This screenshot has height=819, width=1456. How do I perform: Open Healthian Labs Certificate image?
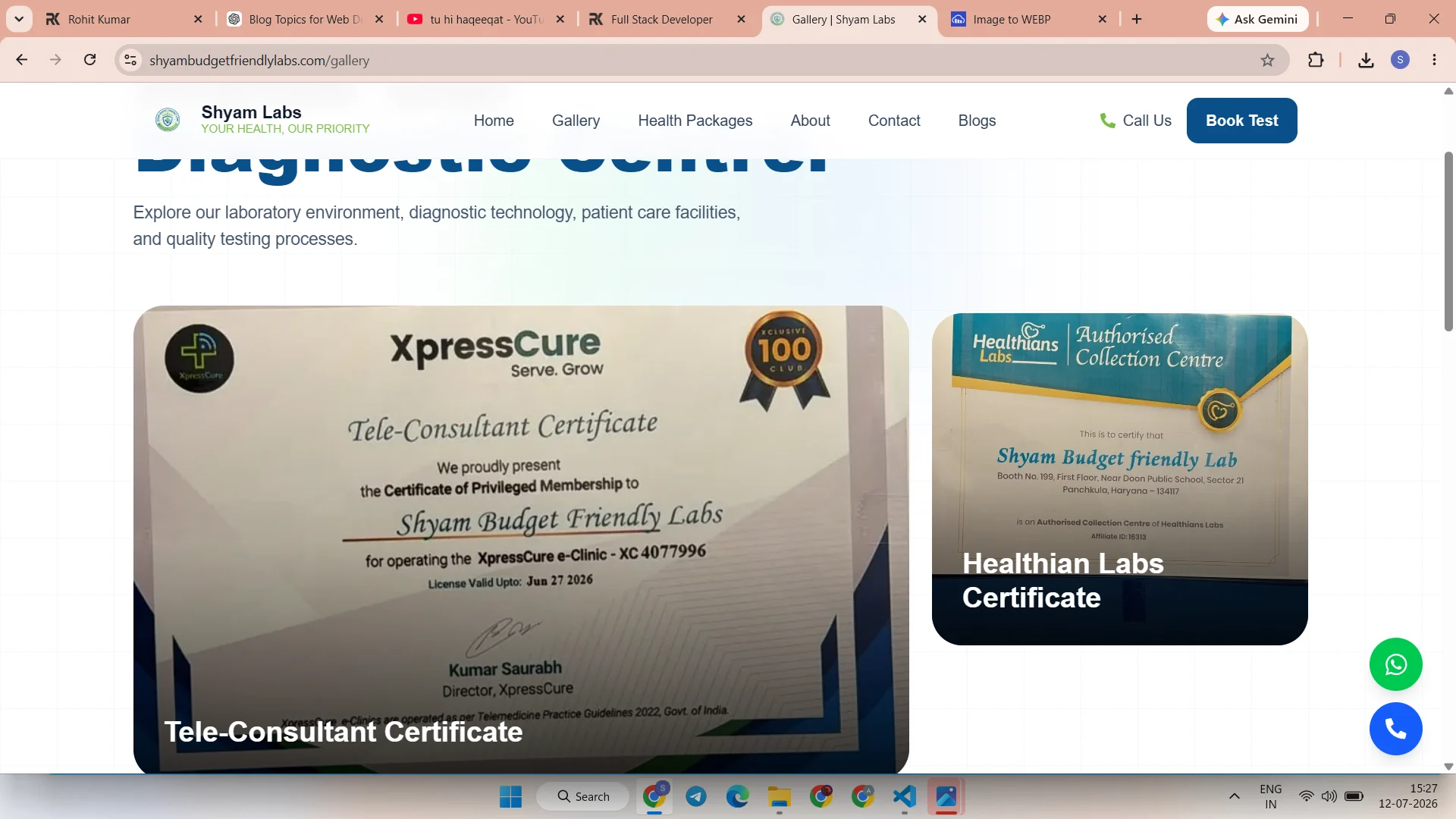1119,479
